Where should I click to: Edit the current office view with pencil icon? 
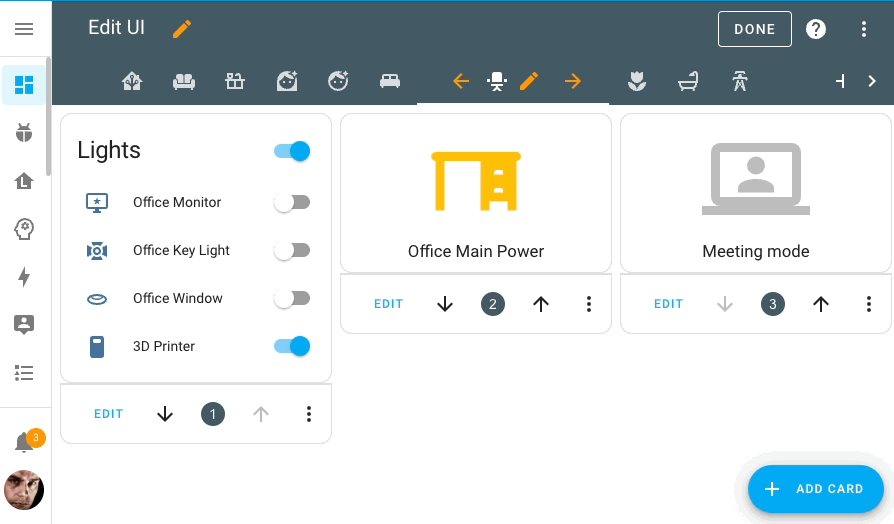coord(529,81)
